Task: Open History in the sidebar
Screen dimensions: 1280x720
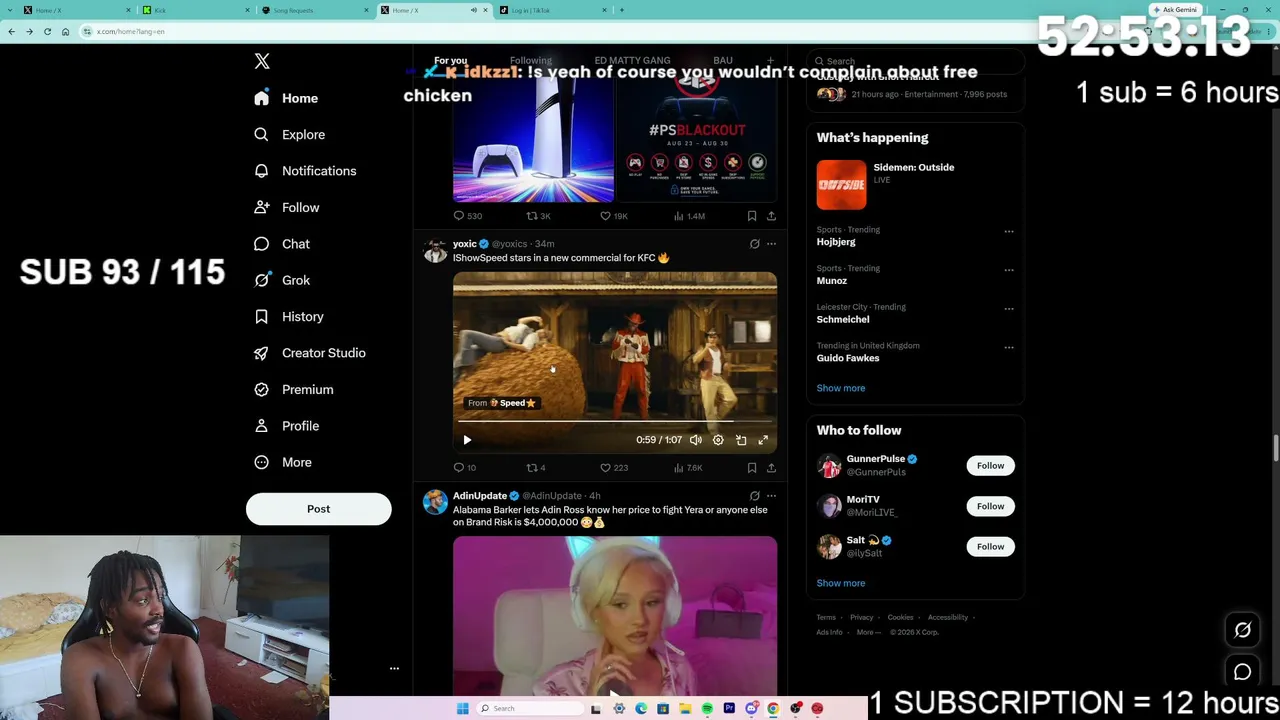Action: [x=288, y=317]
